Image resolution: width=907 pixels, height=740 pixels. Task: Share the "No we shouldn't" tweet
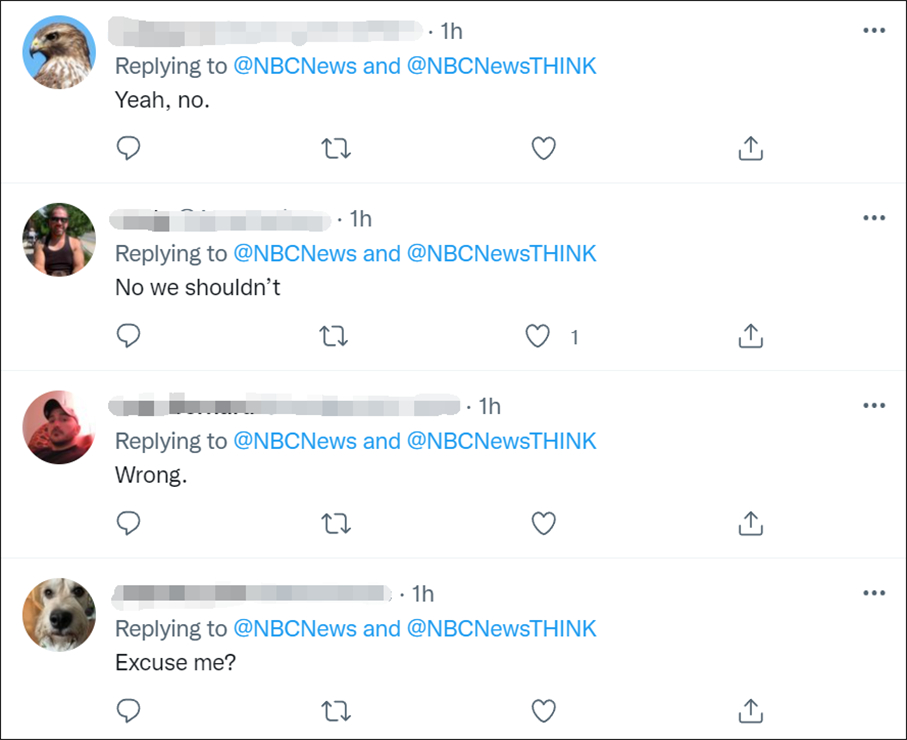click(750, 337)
